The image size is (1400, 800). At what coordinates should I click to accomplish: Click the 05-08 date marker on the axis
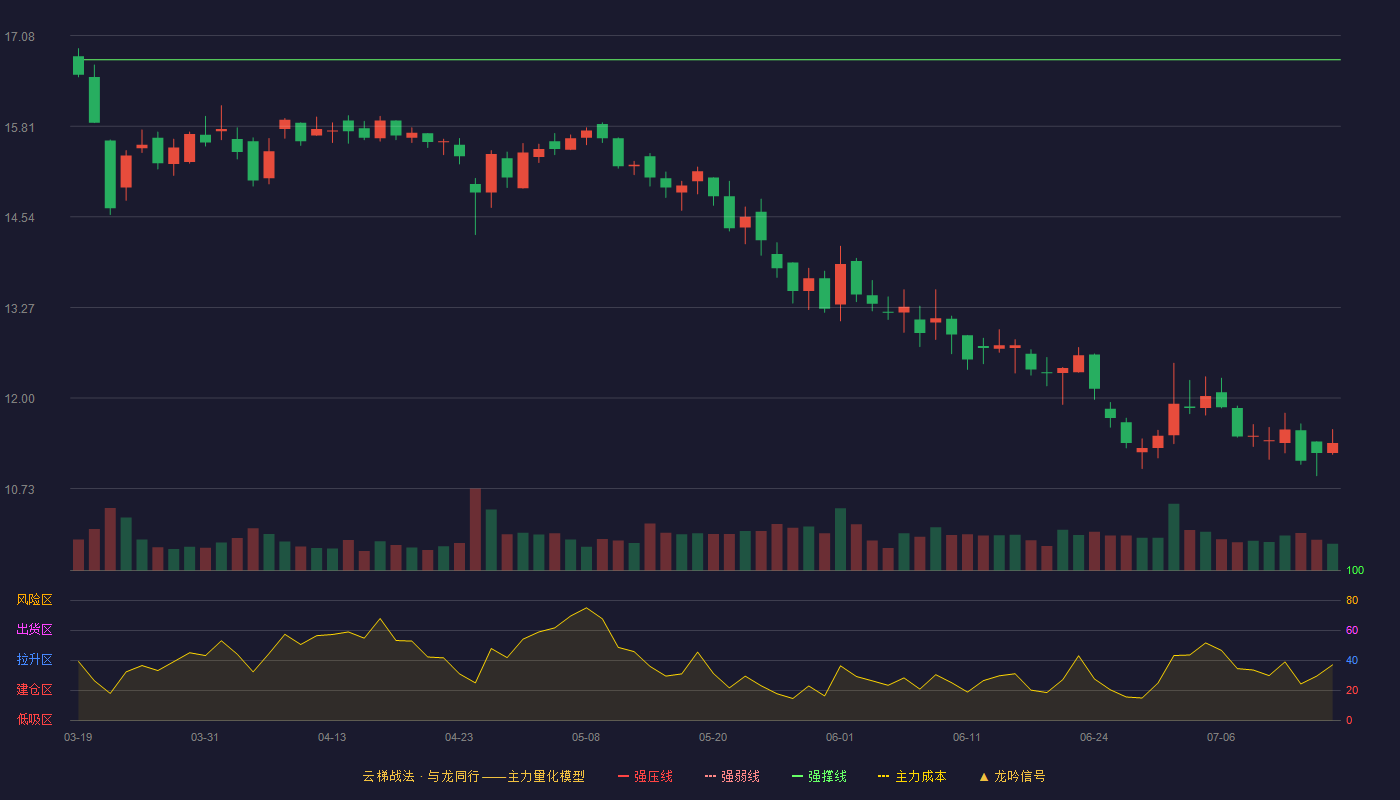(x=586, y=737)
